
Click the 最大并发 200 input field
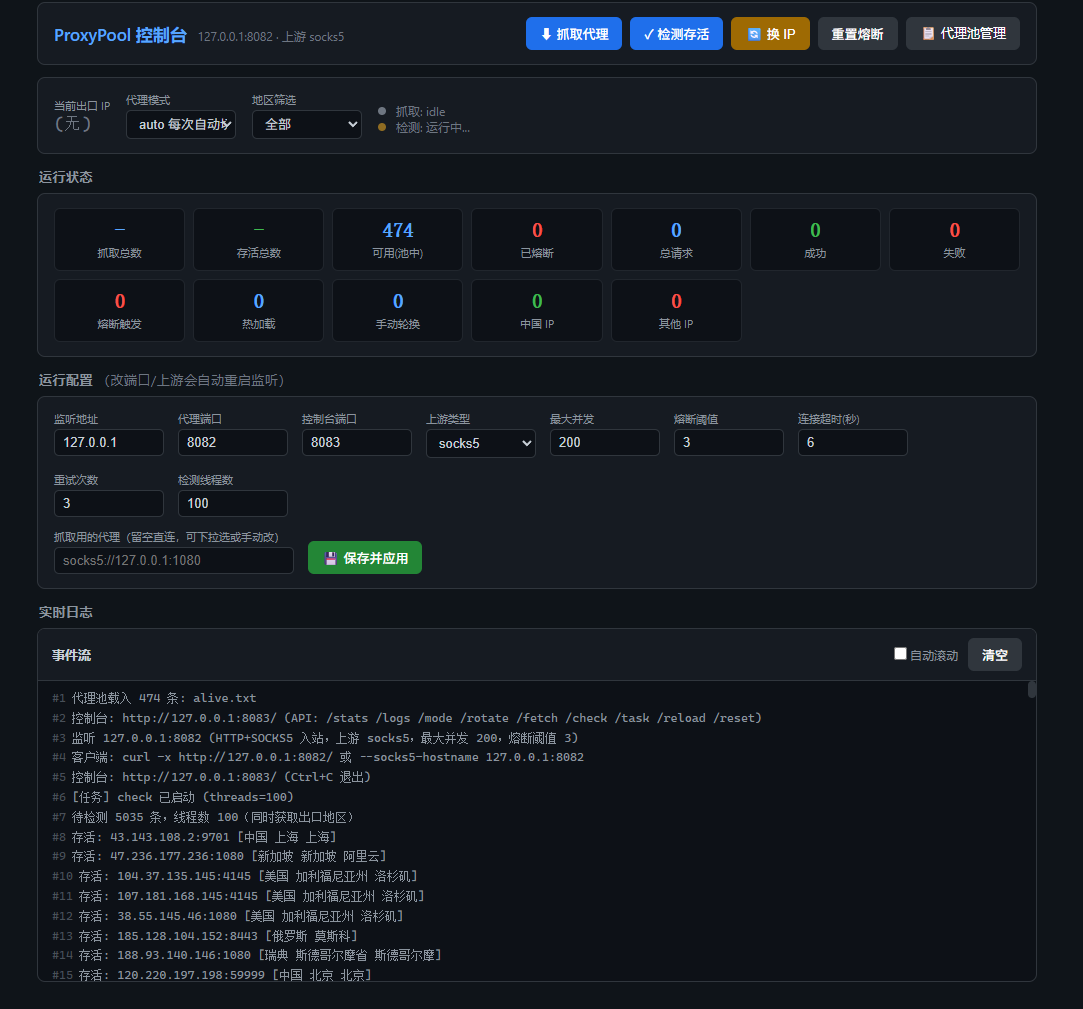tap(604, 442)
